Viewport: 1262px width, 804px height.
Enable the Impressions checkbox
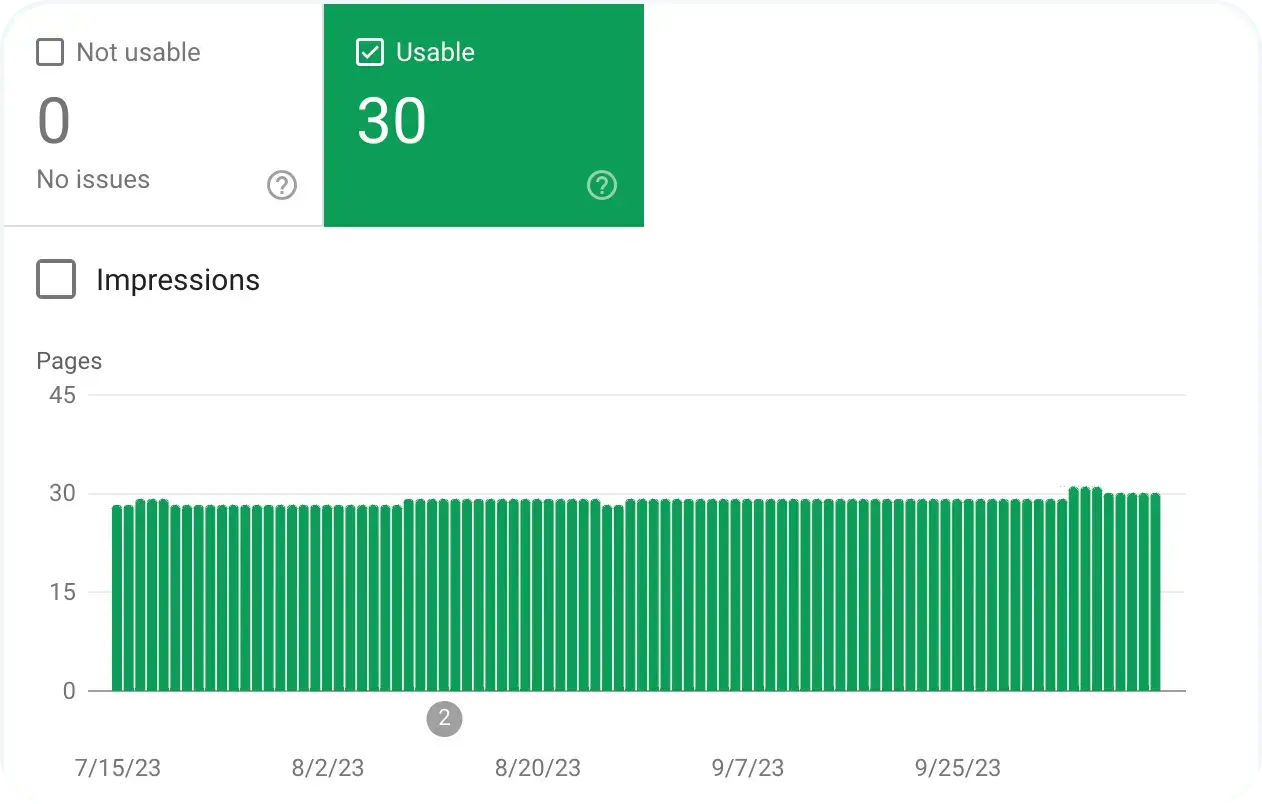click(x=56, y=279)
